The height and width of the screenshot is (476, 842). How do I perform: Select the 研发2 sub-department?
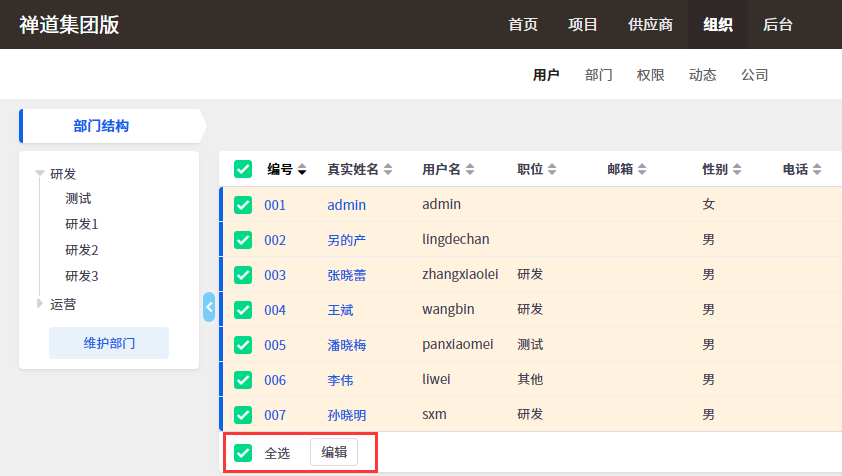tap(82, 250)
